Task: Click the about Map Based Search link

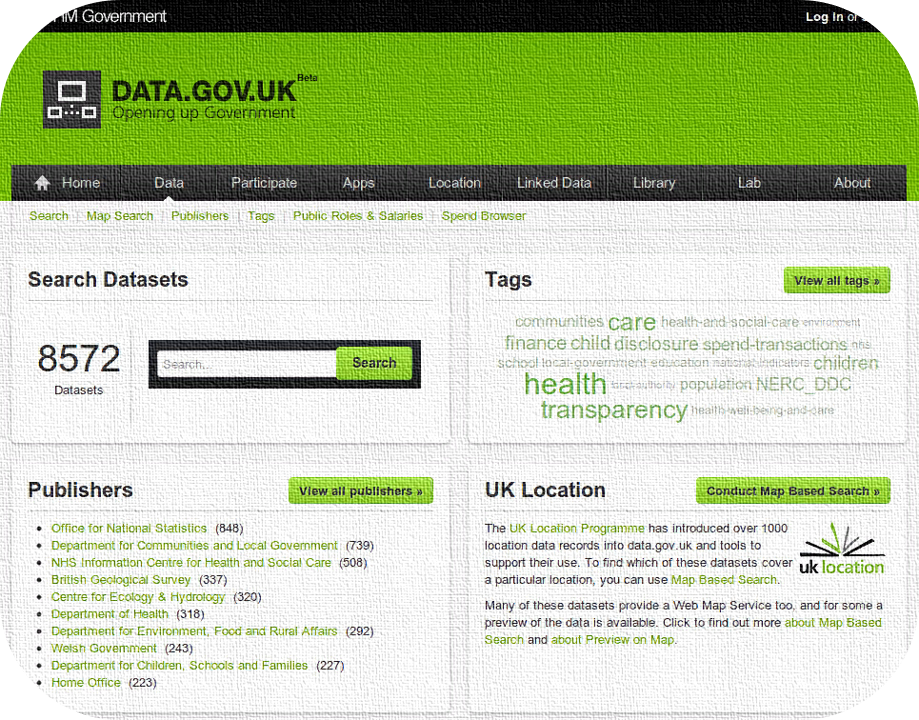Action: tap(683, 631)
